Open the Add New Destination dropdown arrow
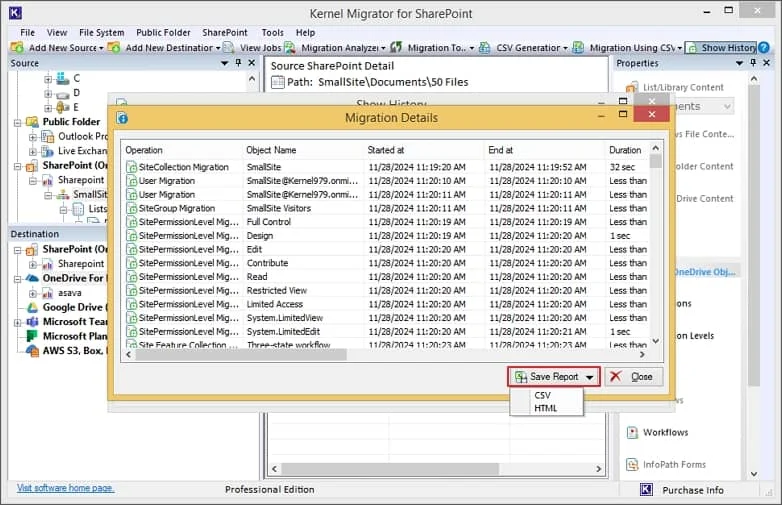782x505 pixels. tap(218, 48)
